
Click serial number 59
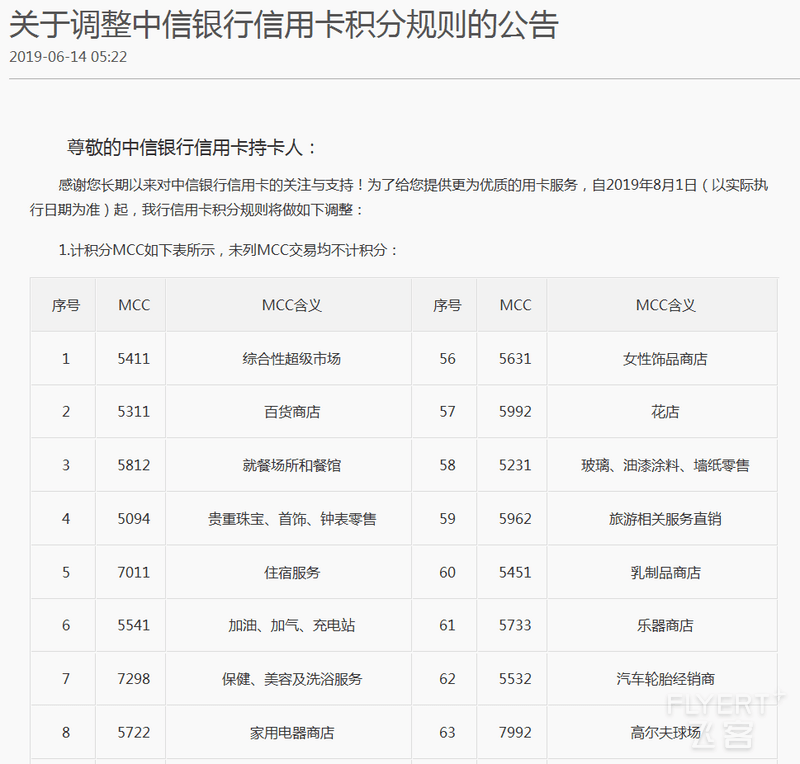447,519
